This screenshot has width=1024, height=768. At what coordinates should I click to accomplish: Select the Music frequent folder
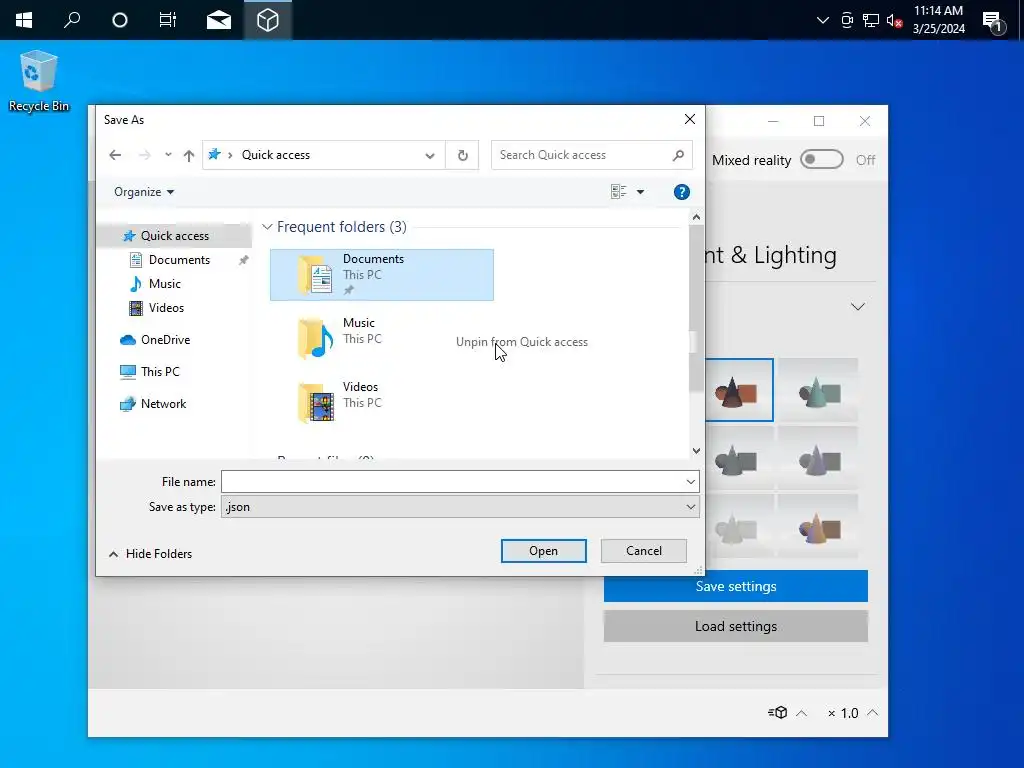(381, 338)
